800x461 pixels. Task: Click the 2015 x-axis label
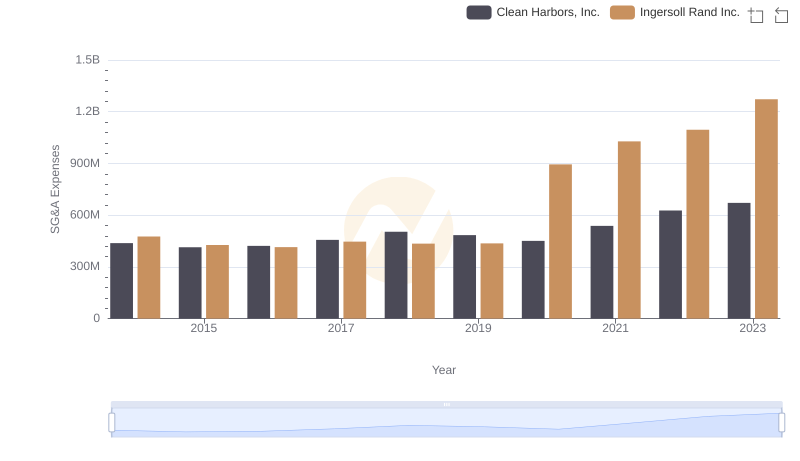204,328
